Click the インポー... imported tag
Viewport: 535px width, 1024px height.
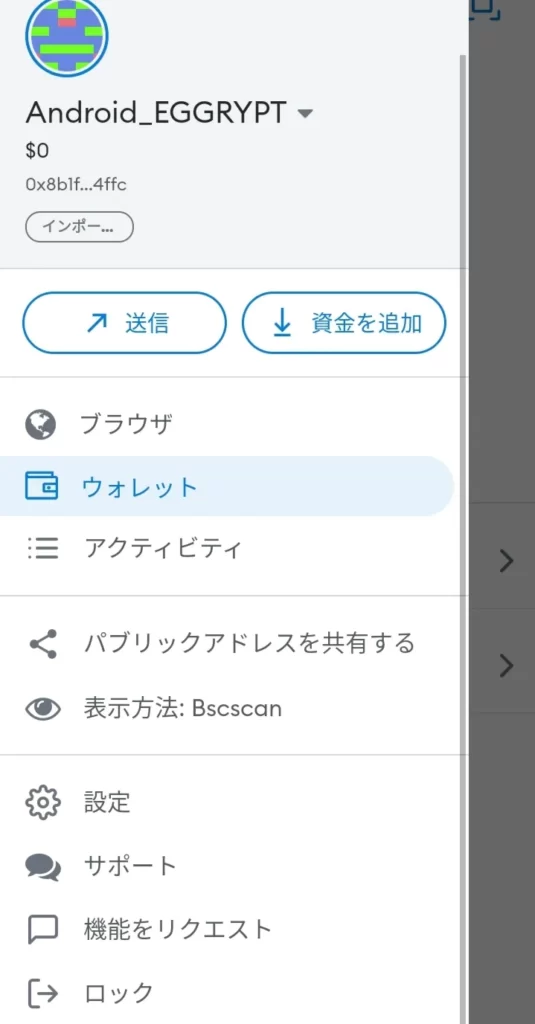click(x=79, y=227)
